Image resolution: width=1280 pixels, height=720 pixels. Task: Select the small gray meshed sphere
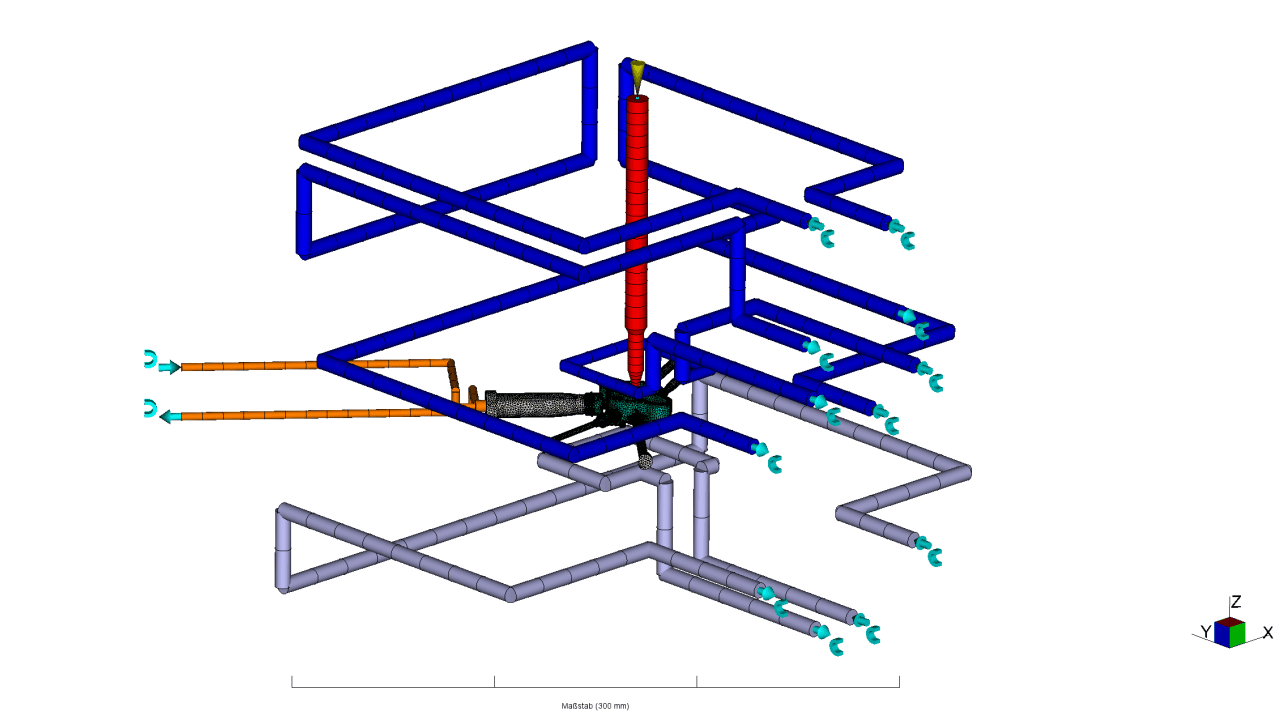coord(647,460)
